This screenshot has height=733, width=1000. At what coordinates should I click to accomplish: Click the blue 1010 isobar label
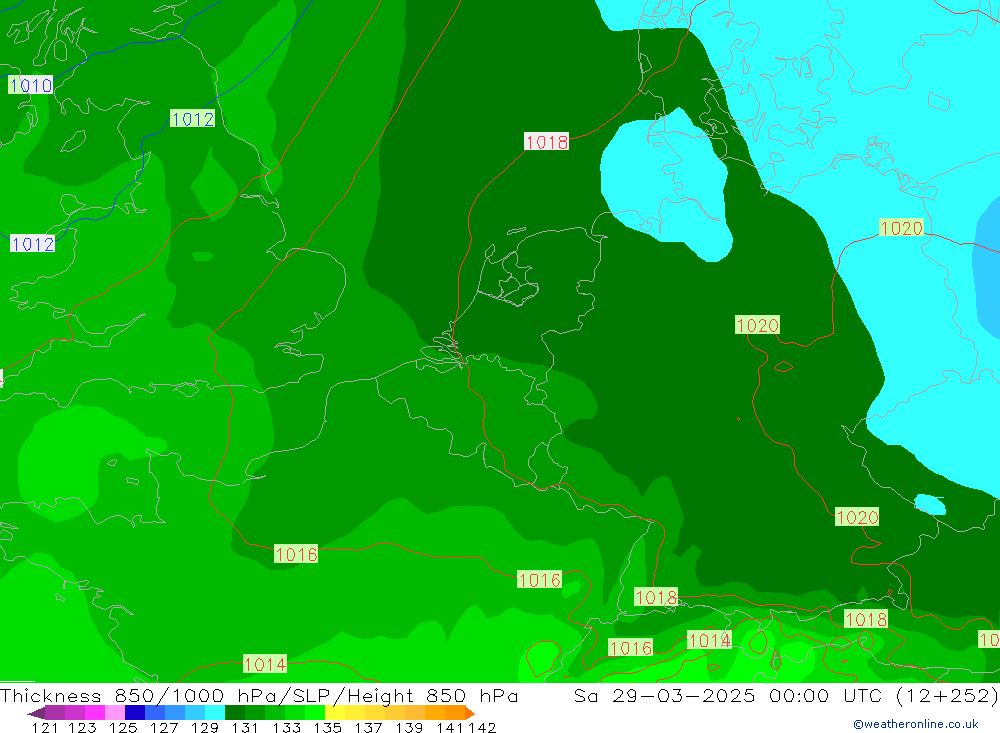pyautogui.click(x=31, y=85)
